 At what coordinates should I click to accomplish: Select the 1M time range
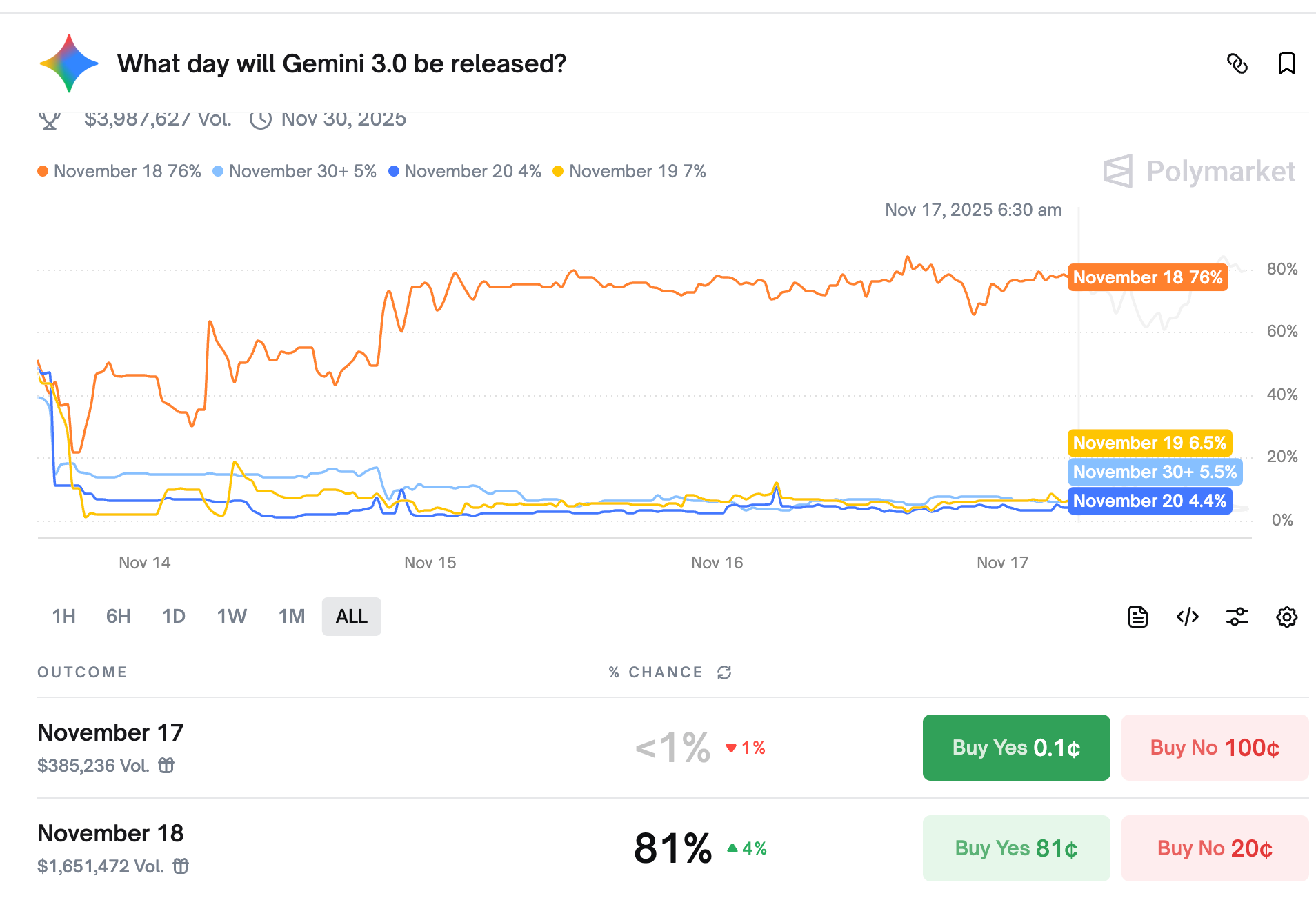tap(292, 616)
